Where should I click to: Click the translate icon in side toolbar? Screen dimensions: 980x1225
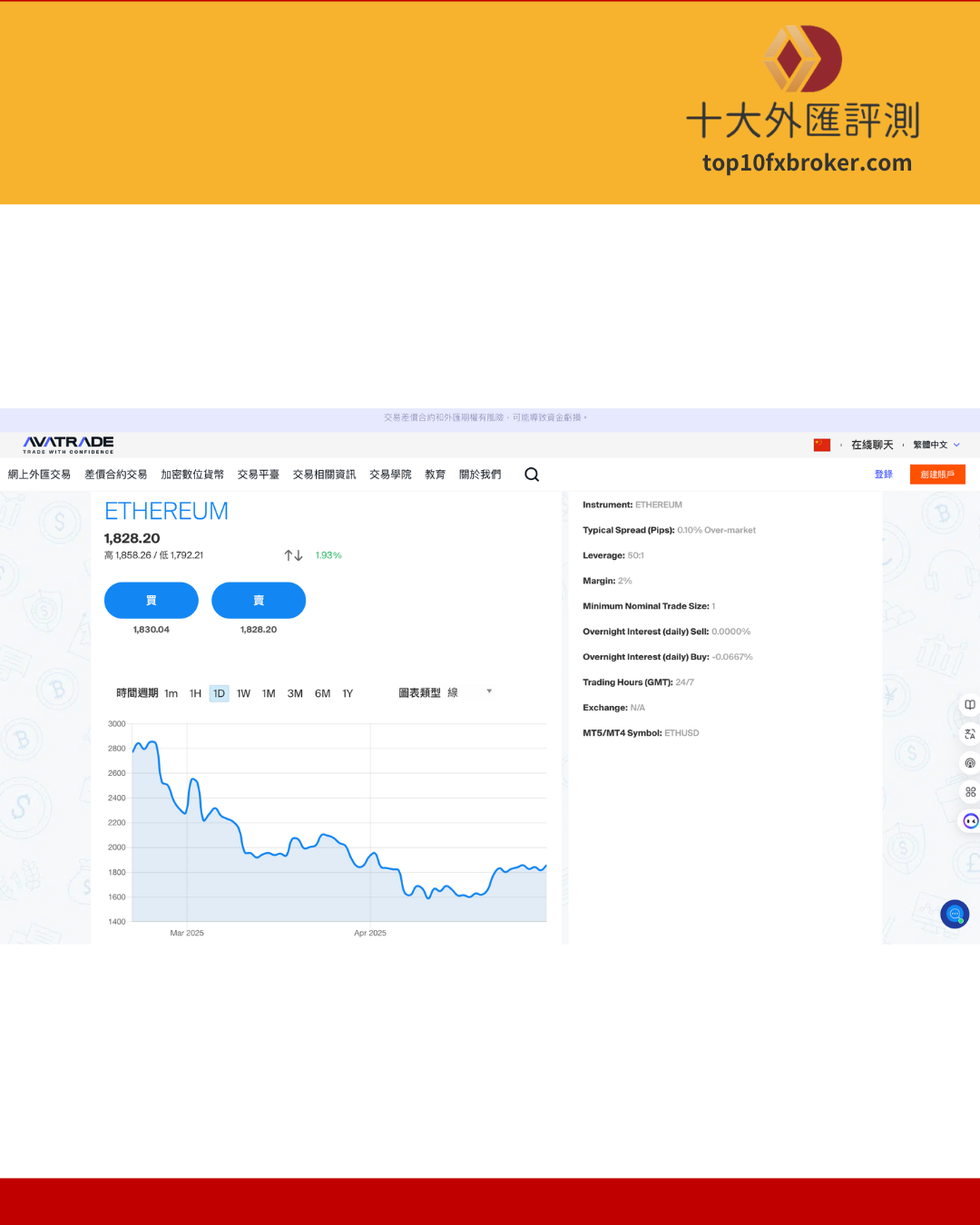[970, 734]
